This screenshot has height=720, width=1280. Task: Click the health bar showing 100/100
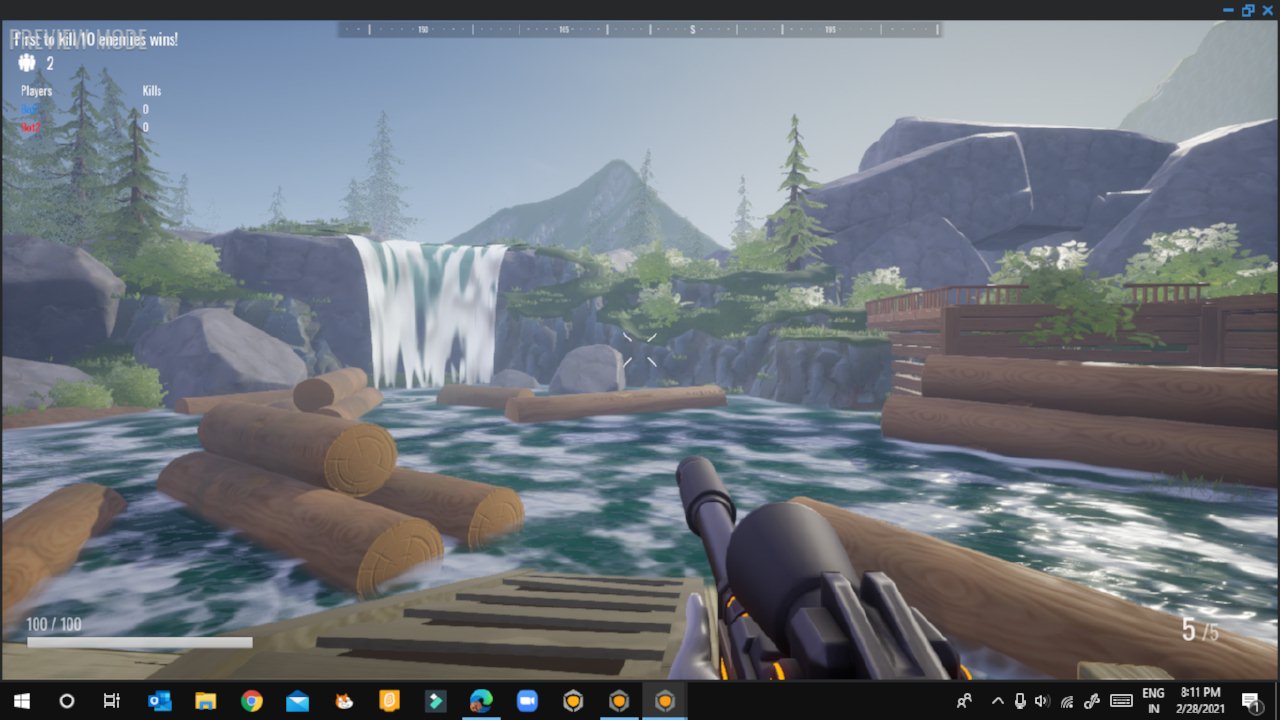pos(140,643)
